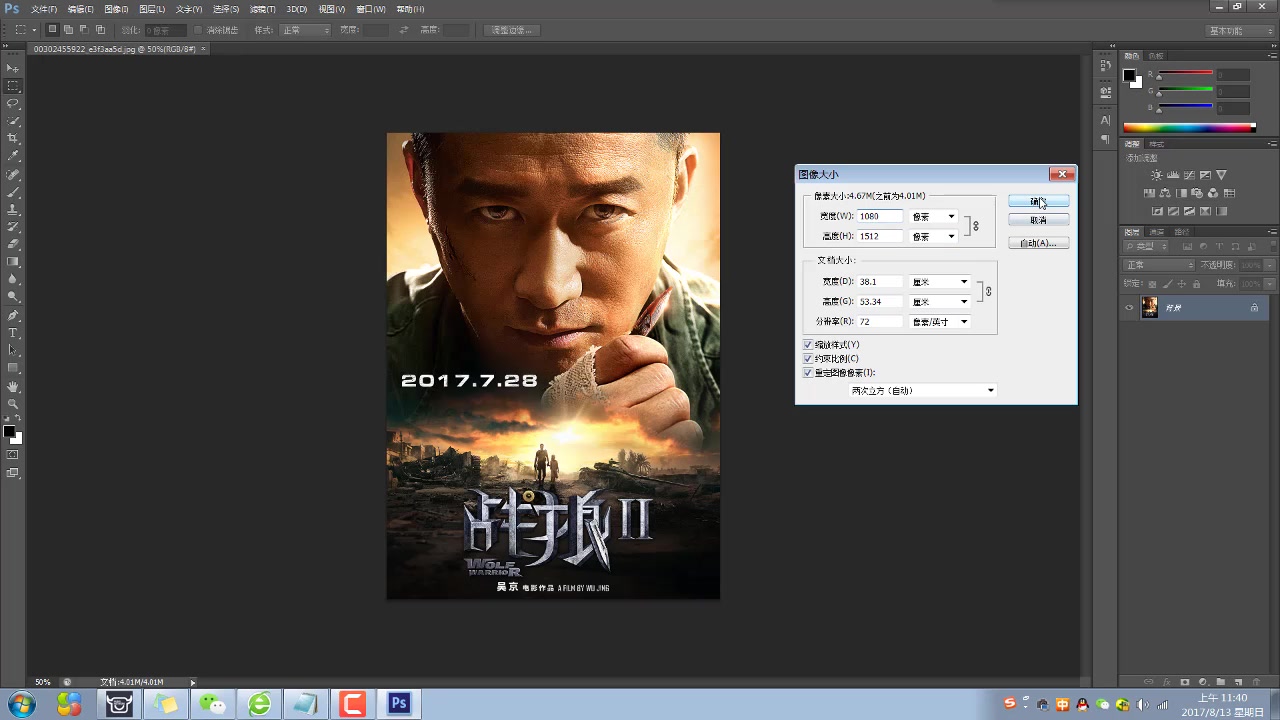Viewport: 1280px width, 720px height.
Task: Open the File menu
Action: [x=44, y=9]
